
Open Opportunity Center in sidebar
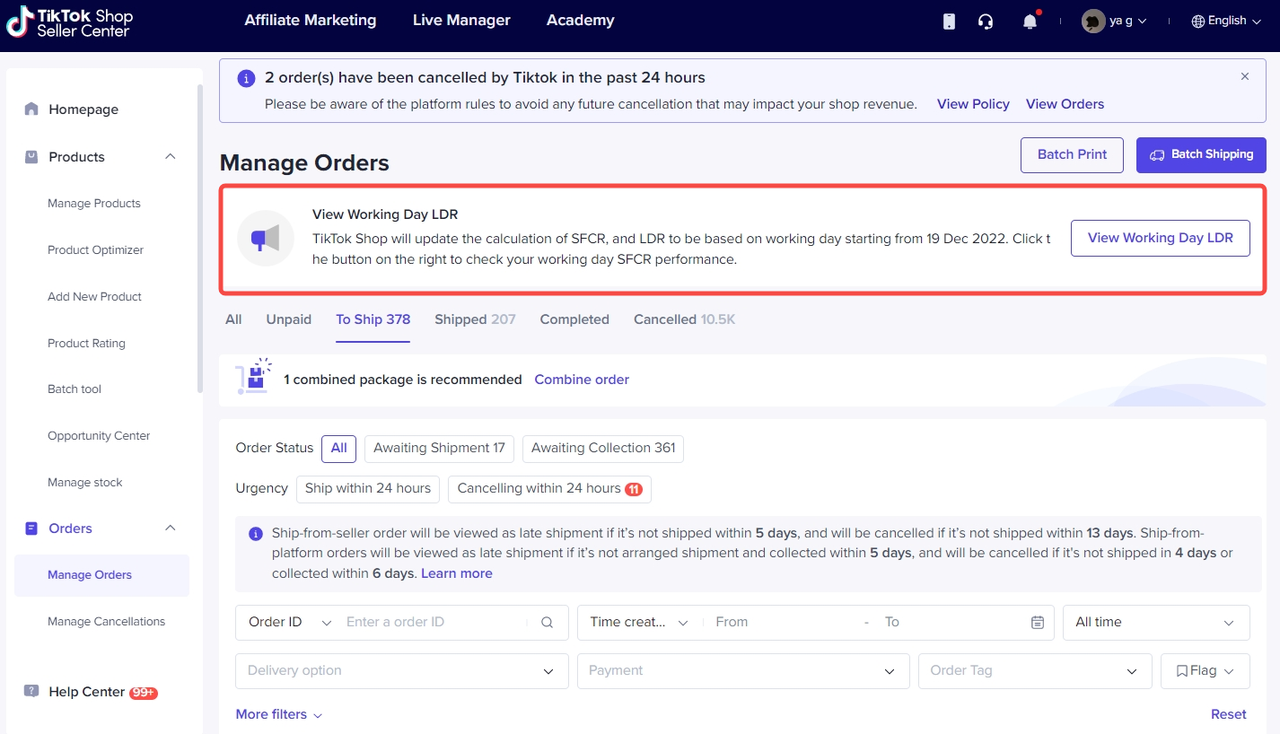pos(99,436)
